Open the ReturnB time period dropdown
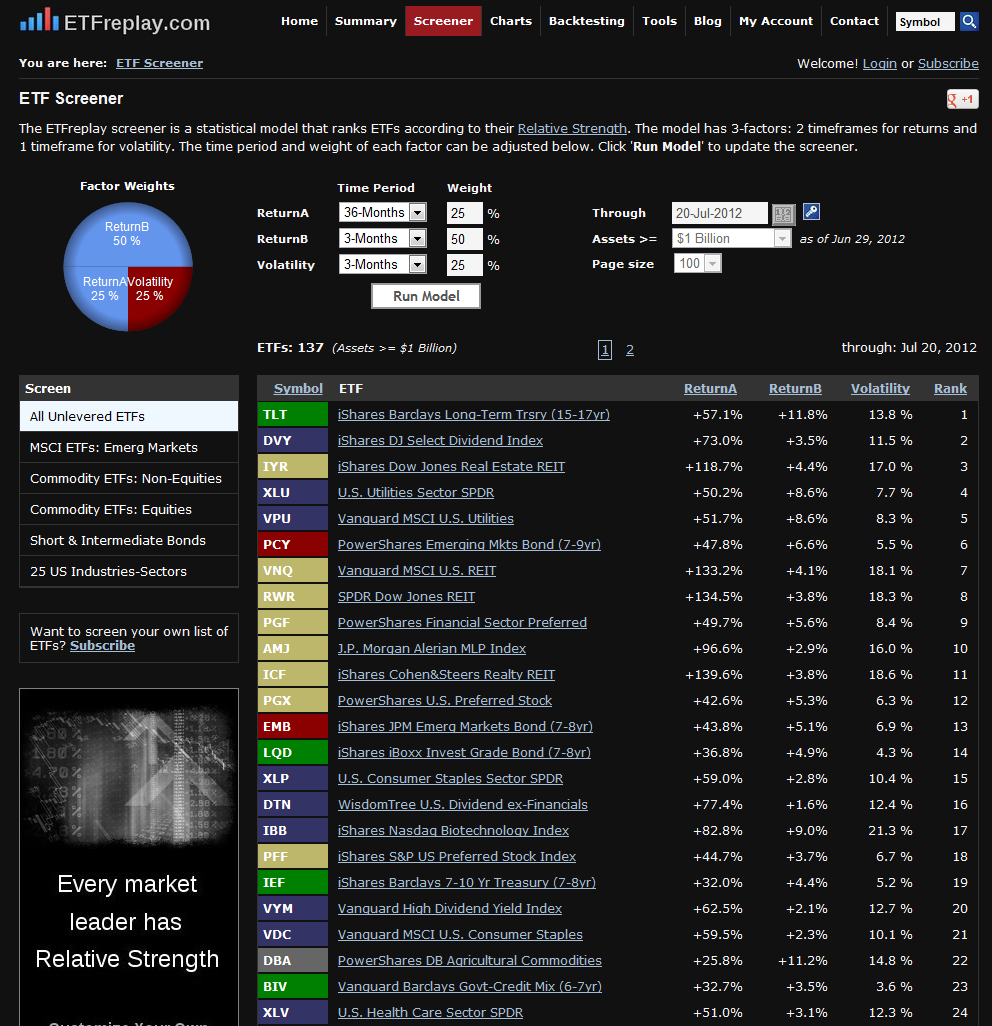The image size is (992, 1026). point(383,239)
